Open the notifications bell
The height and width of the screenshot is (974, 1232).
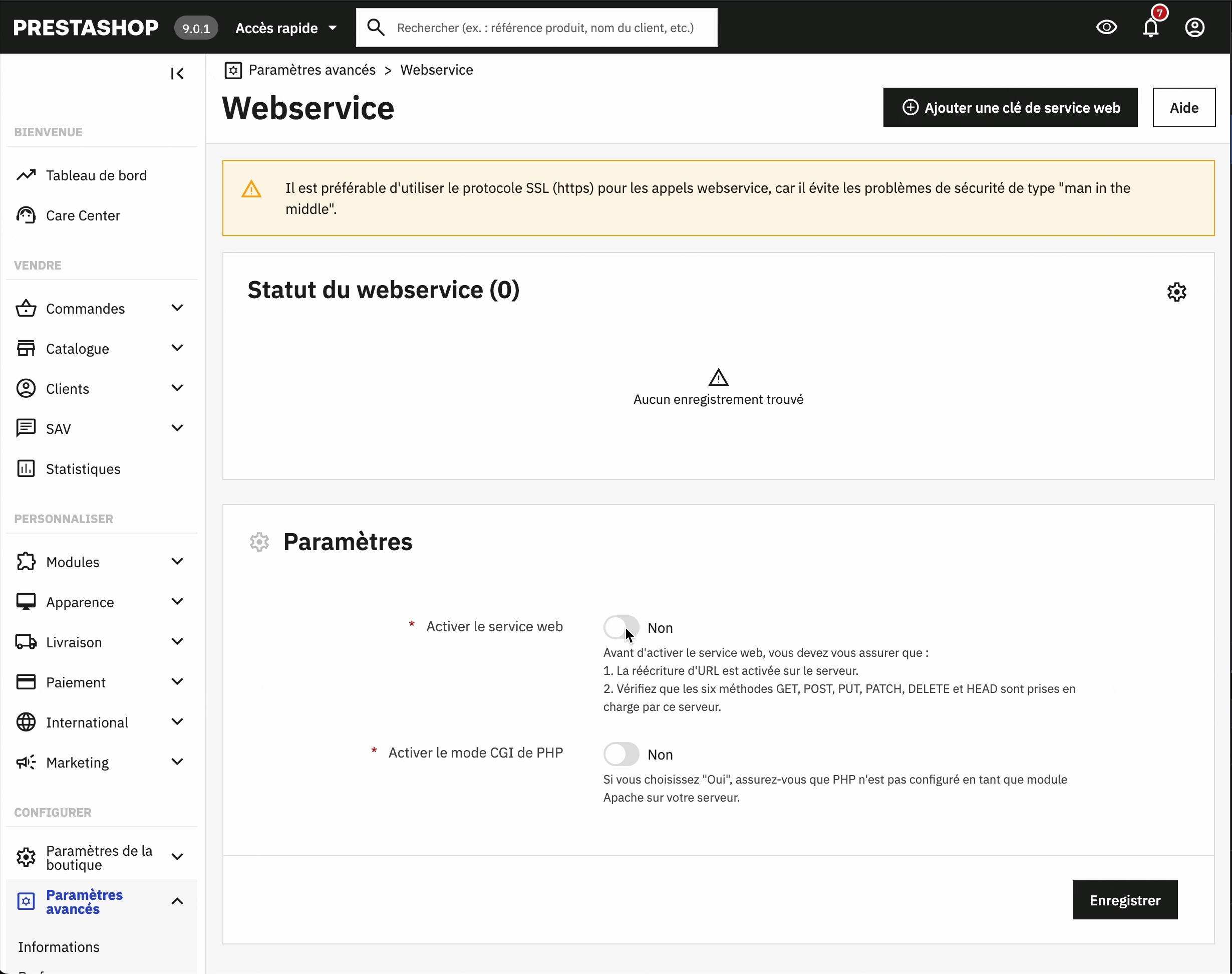click(1151, 27)
